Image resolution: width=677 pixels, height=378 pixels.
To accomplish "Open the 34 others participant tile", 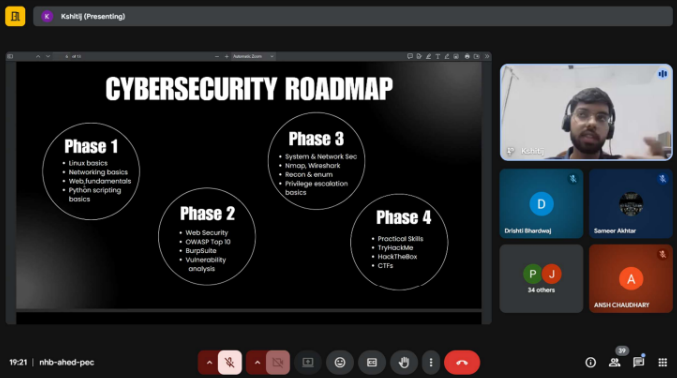I will point(541,279).
